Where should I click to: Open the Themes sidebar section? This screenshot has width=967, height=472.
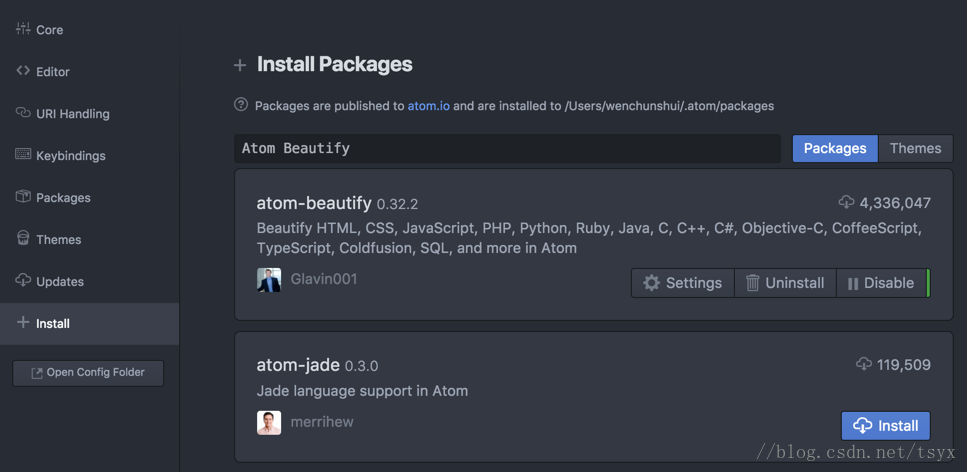click(89, 239)
